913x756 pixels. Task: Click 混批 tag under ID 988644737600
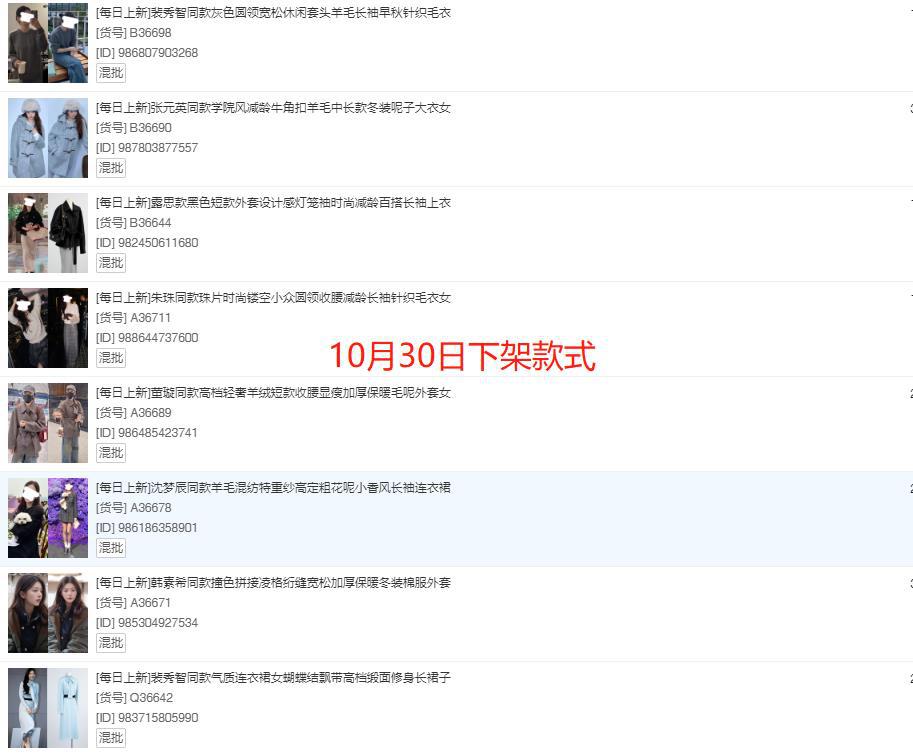point(111,358)
